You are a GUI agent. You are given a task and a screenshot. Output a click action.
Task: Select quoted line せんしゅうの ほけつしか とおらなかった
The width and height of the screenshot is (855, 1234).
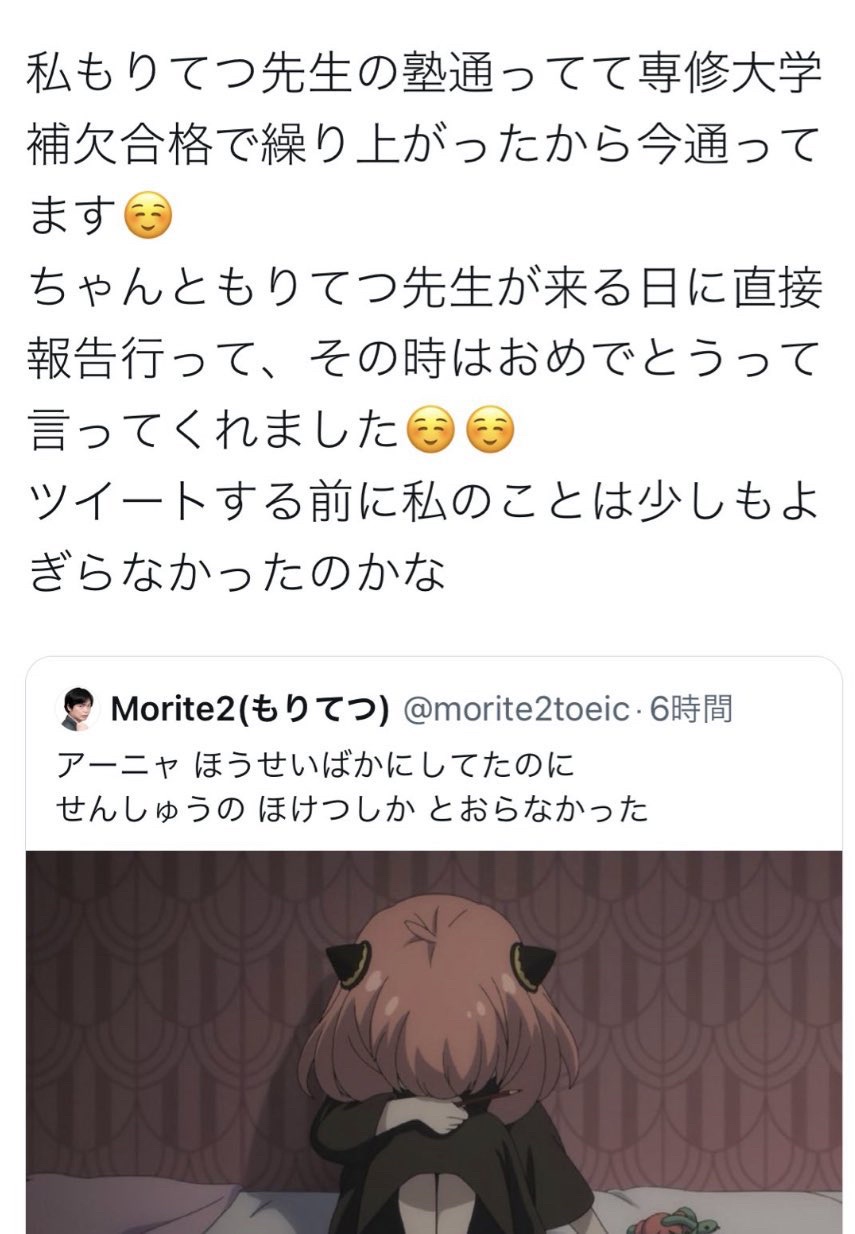(352, 809)
